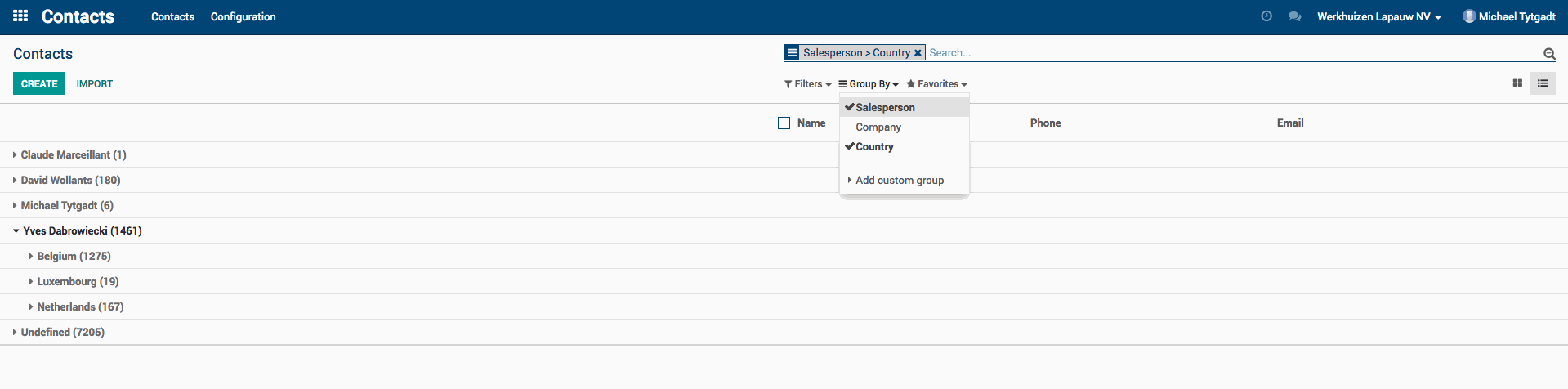Tick the select-all checkbox beside Name
The height and width of the screenshot is (389, 1568).
coord(784,123)
